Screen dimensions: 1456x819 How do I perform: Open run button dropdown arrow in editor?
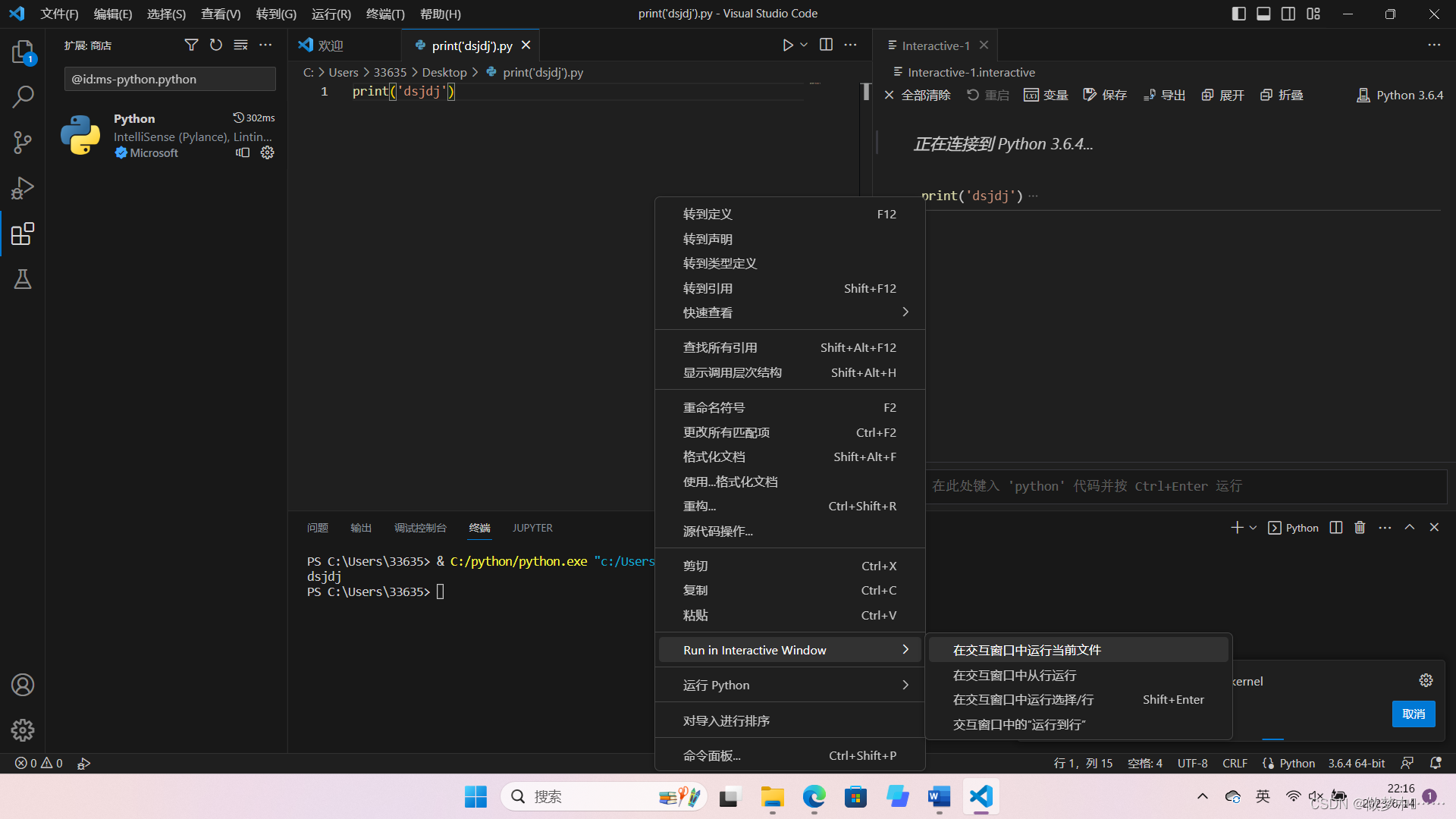tap(804, 45)
